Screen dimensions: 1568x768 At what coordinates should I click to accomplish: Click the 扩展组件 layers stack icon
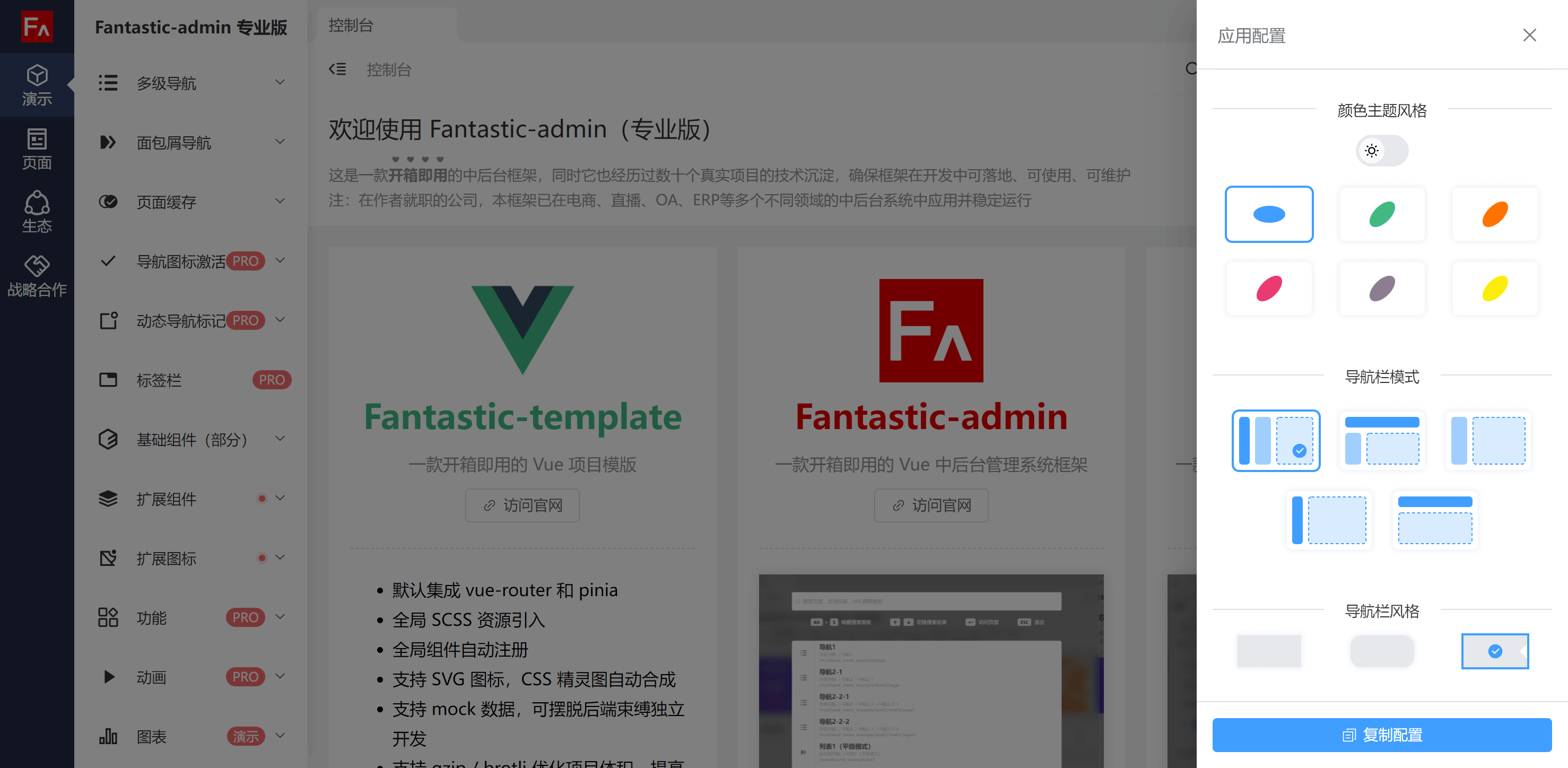108,499
